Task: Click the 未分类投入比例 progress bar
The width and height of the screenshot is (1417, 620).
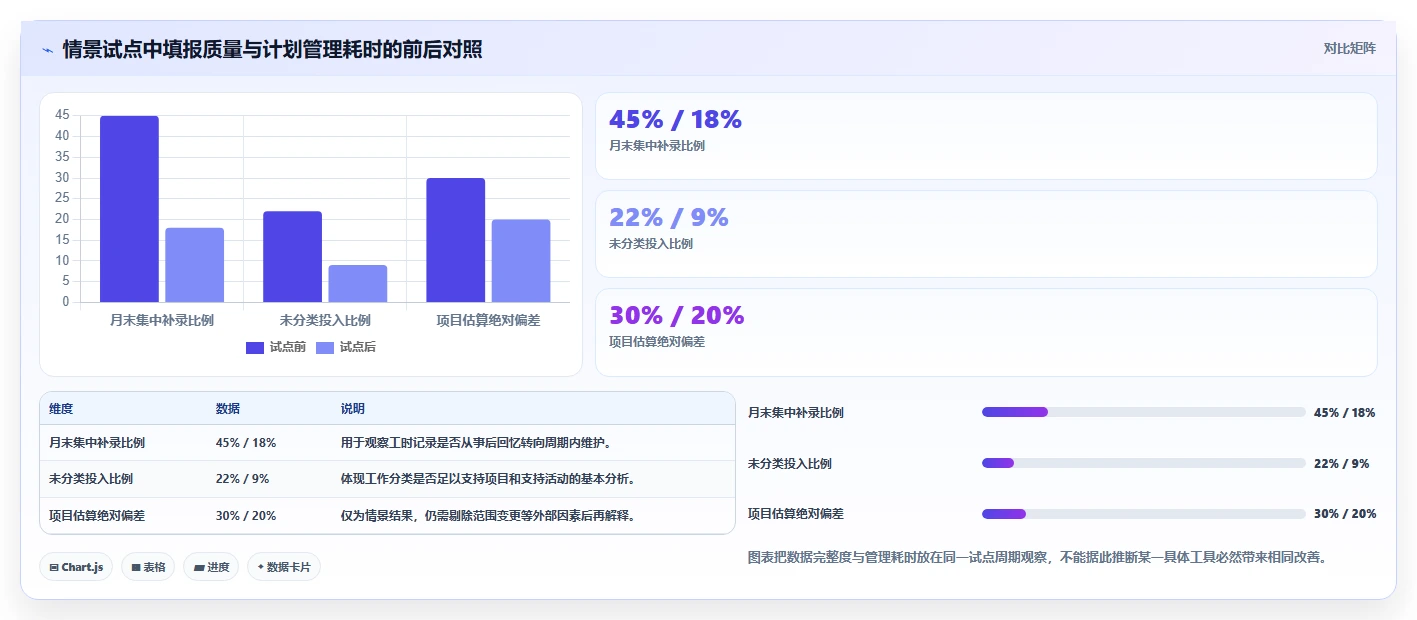Action: (1144, 463)
